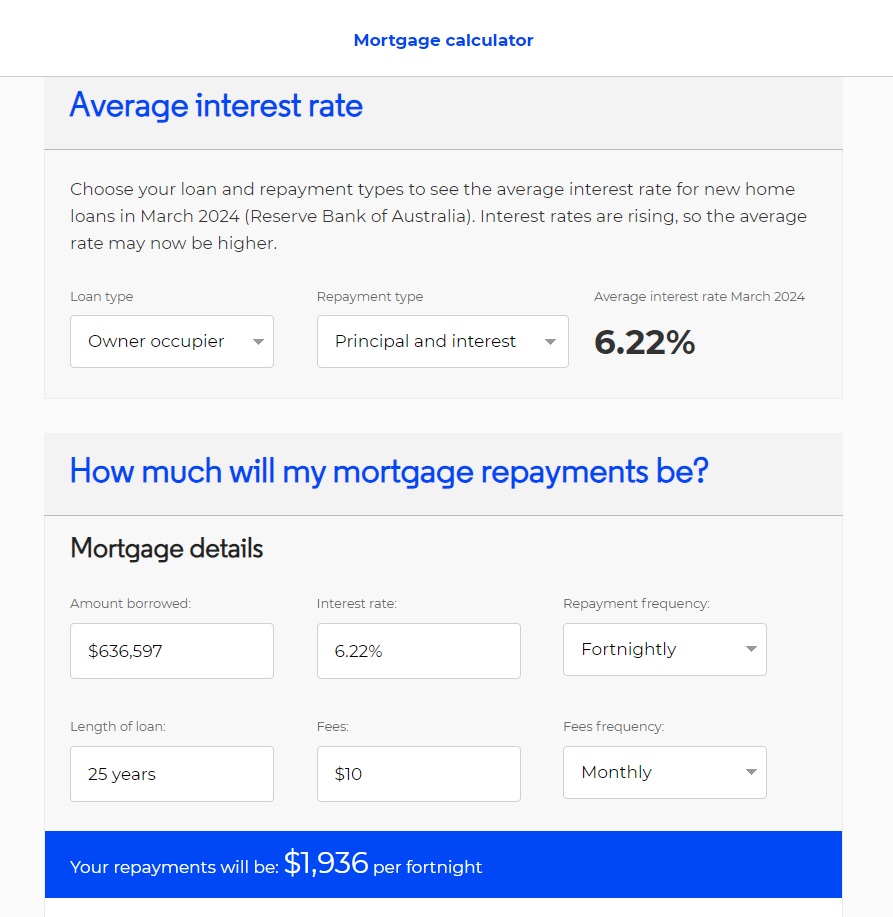Click the Fees amount input
Screen dimensions: 893x917
[x=418, y=774]
